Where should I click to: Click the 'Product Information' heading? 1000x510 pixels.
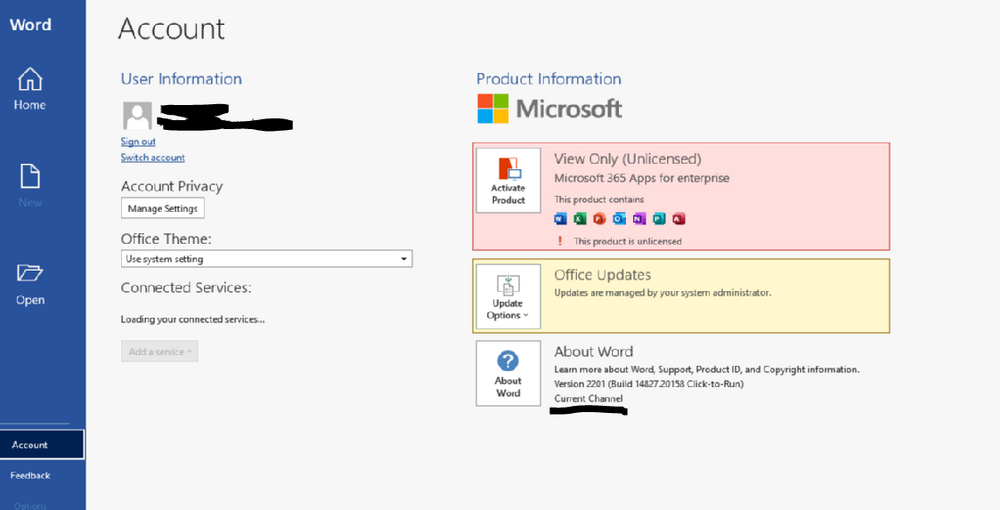pos(548,79)
